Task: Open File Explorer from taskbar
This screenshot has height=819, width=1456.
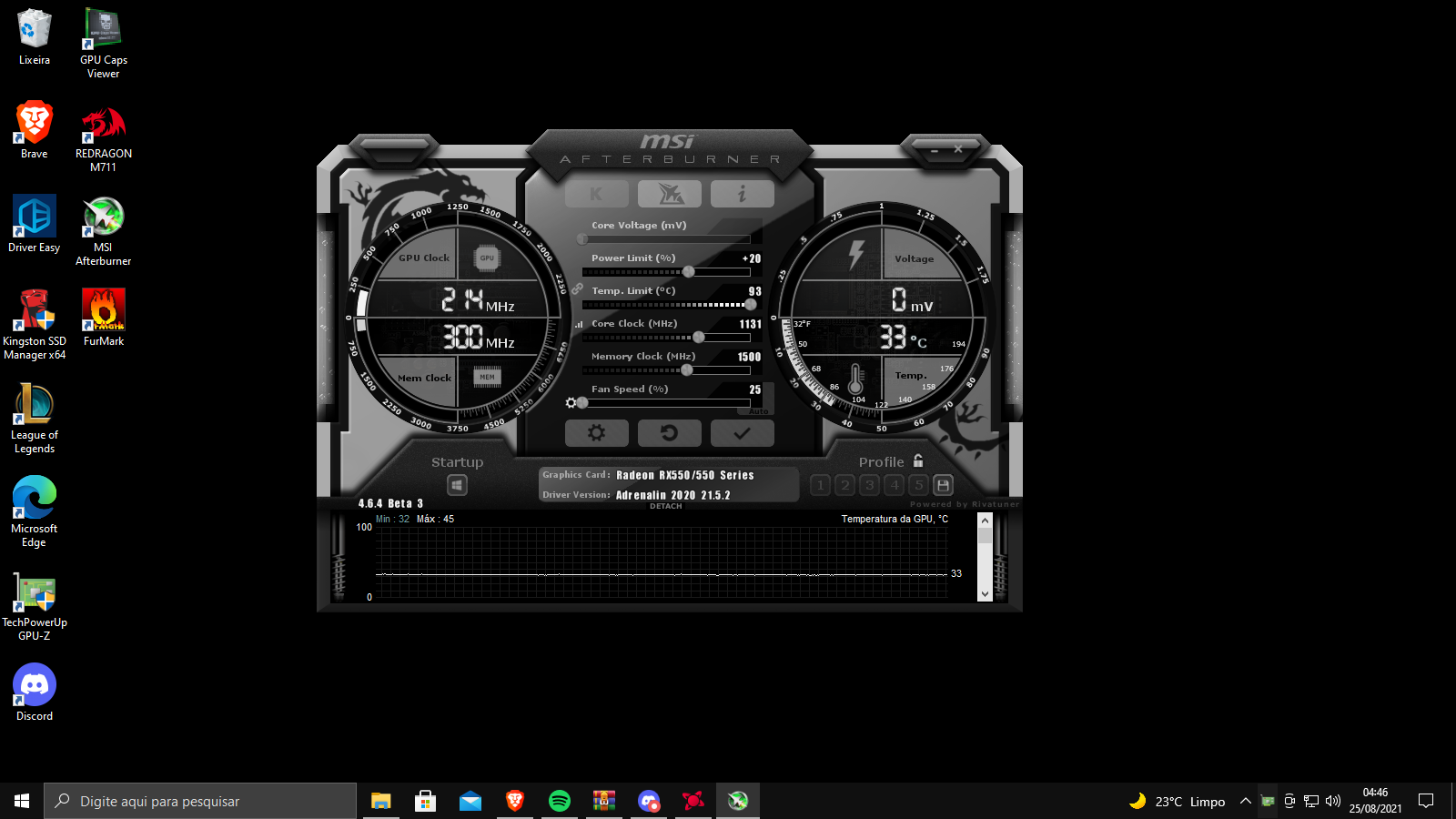Action: [380, 801]
